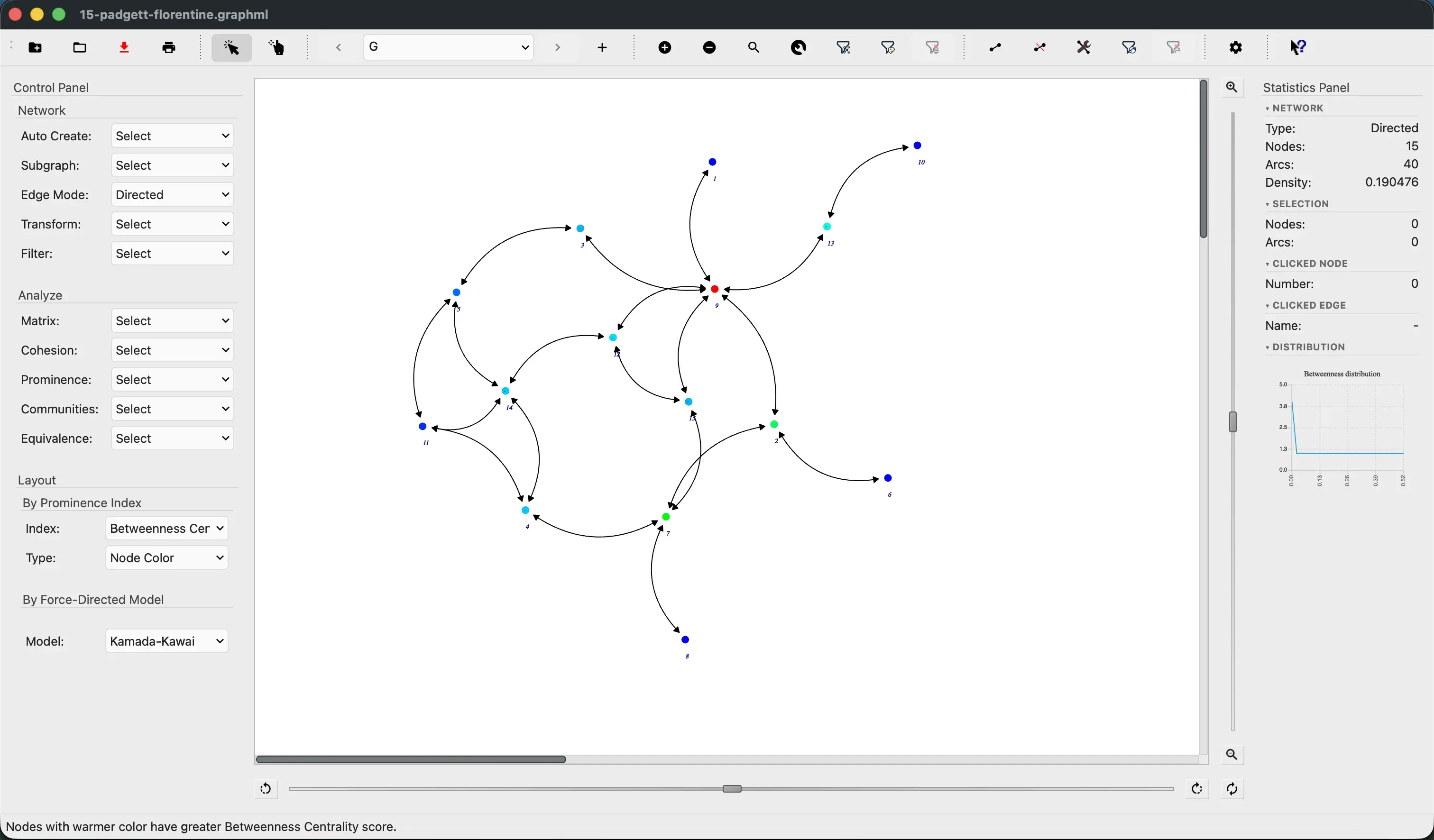Click the greyed-out node filter funnel icon
Screen dimensions: 1434x840
[x=933, y=48]
